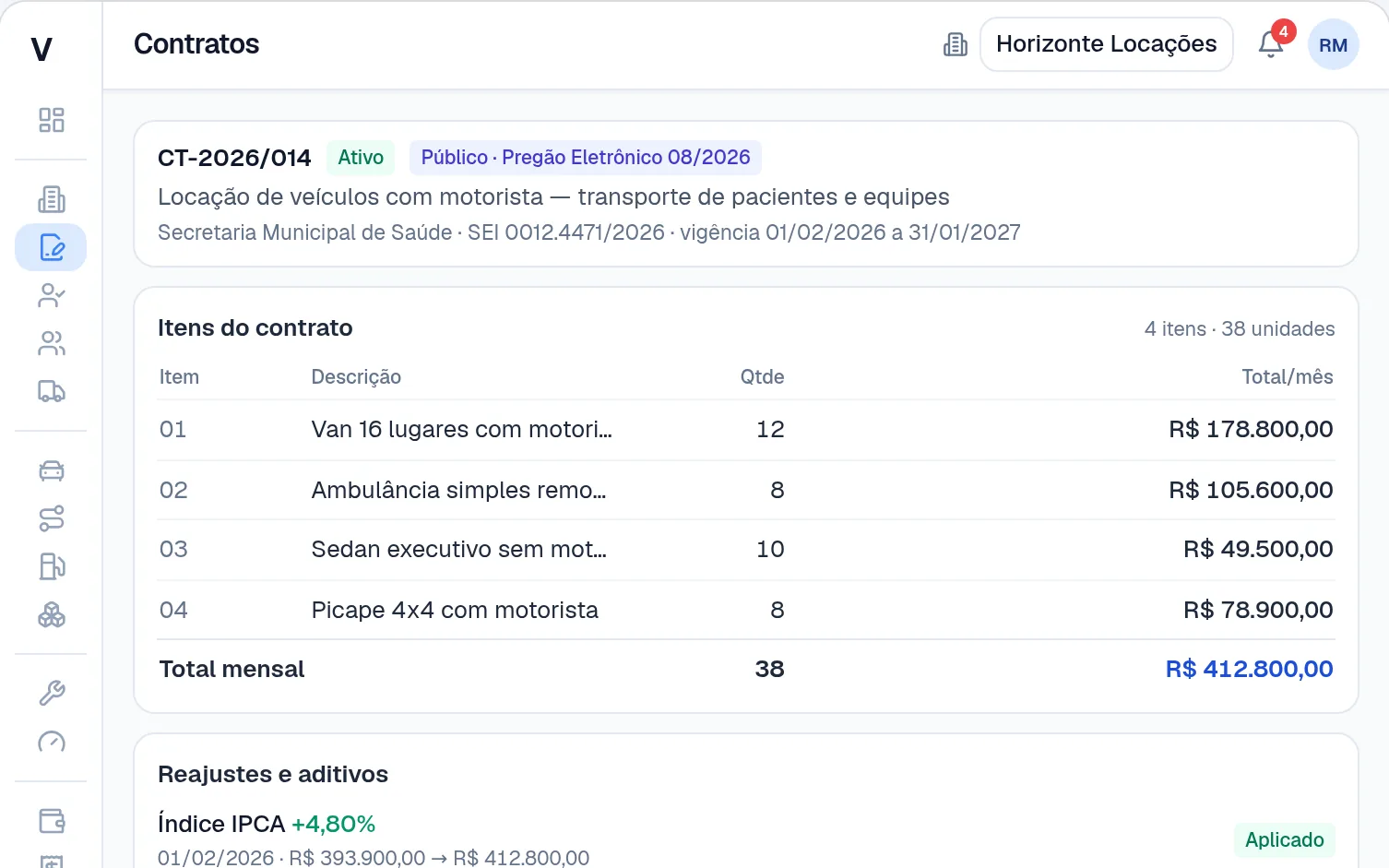Open the Horizonte Locações company selector

tap(1106, 44)
